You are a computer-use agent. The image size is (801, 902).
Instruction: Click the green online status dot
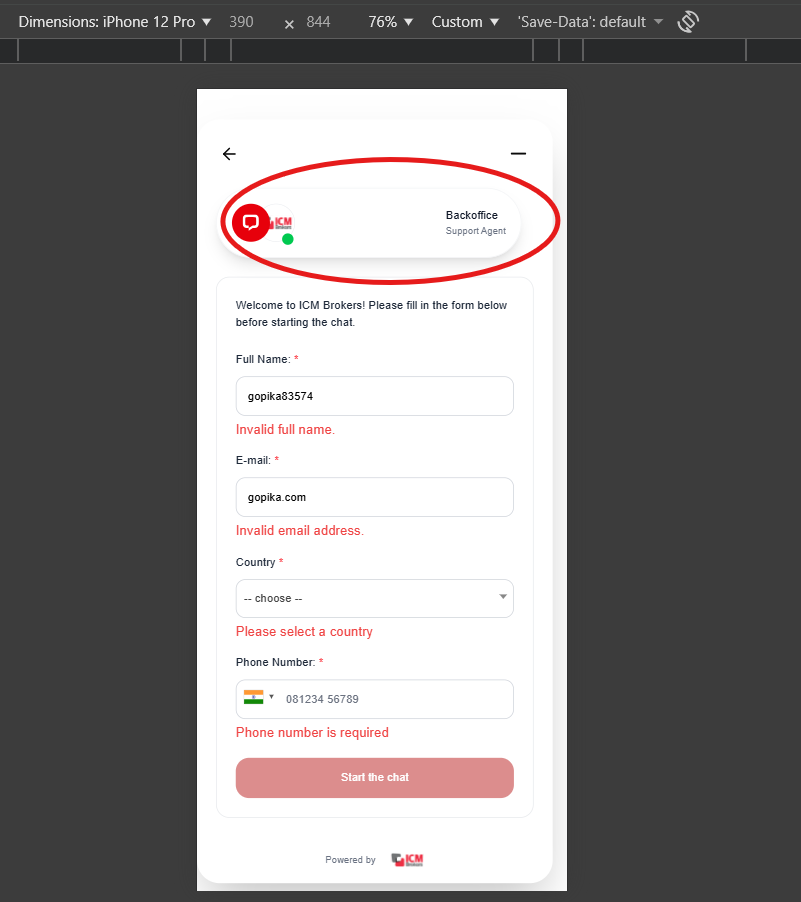coord(288,239)
